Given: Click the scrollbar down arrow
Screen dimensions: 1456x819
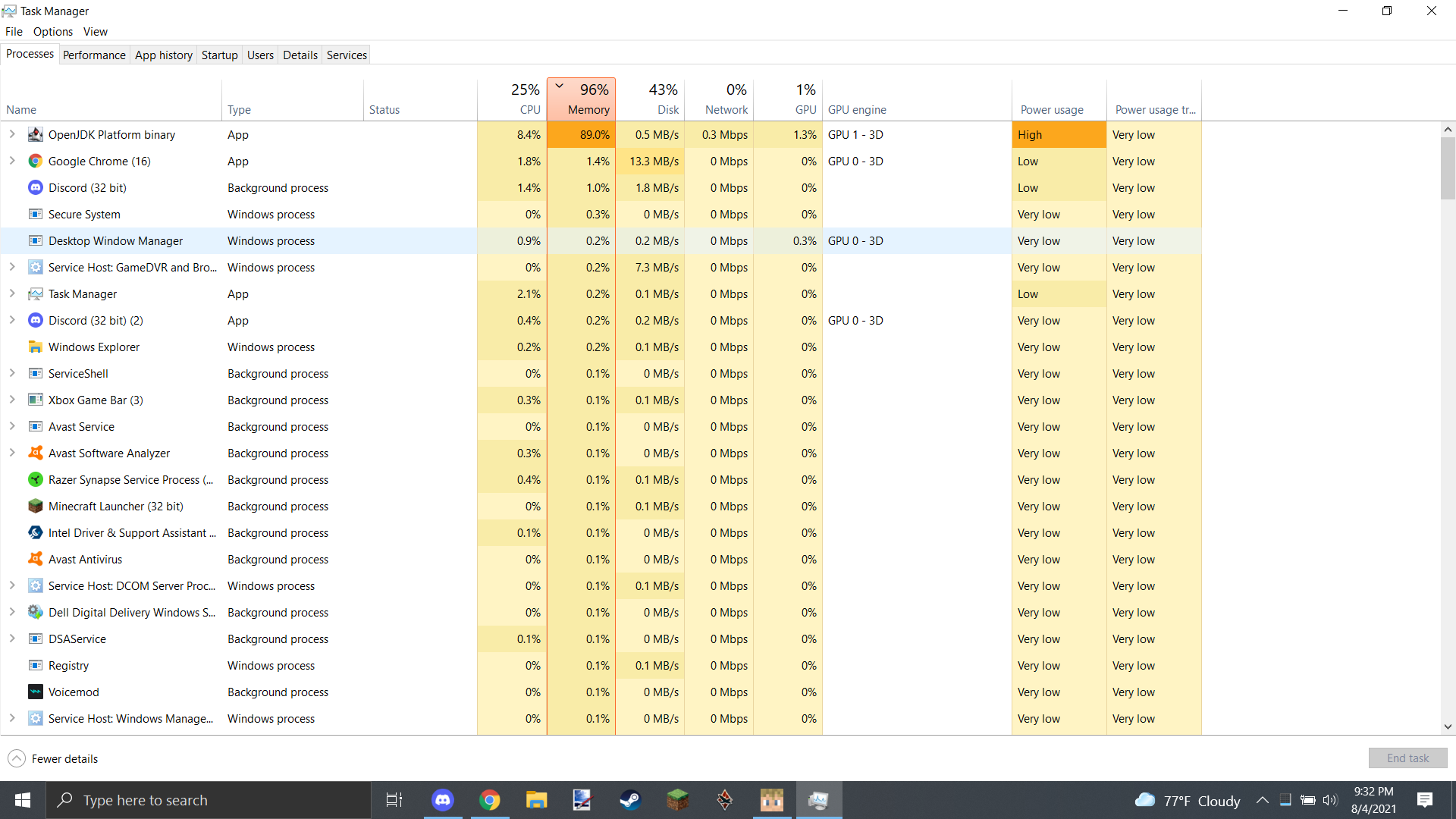Looking at the screenshot, I should tap(1448, 726).
